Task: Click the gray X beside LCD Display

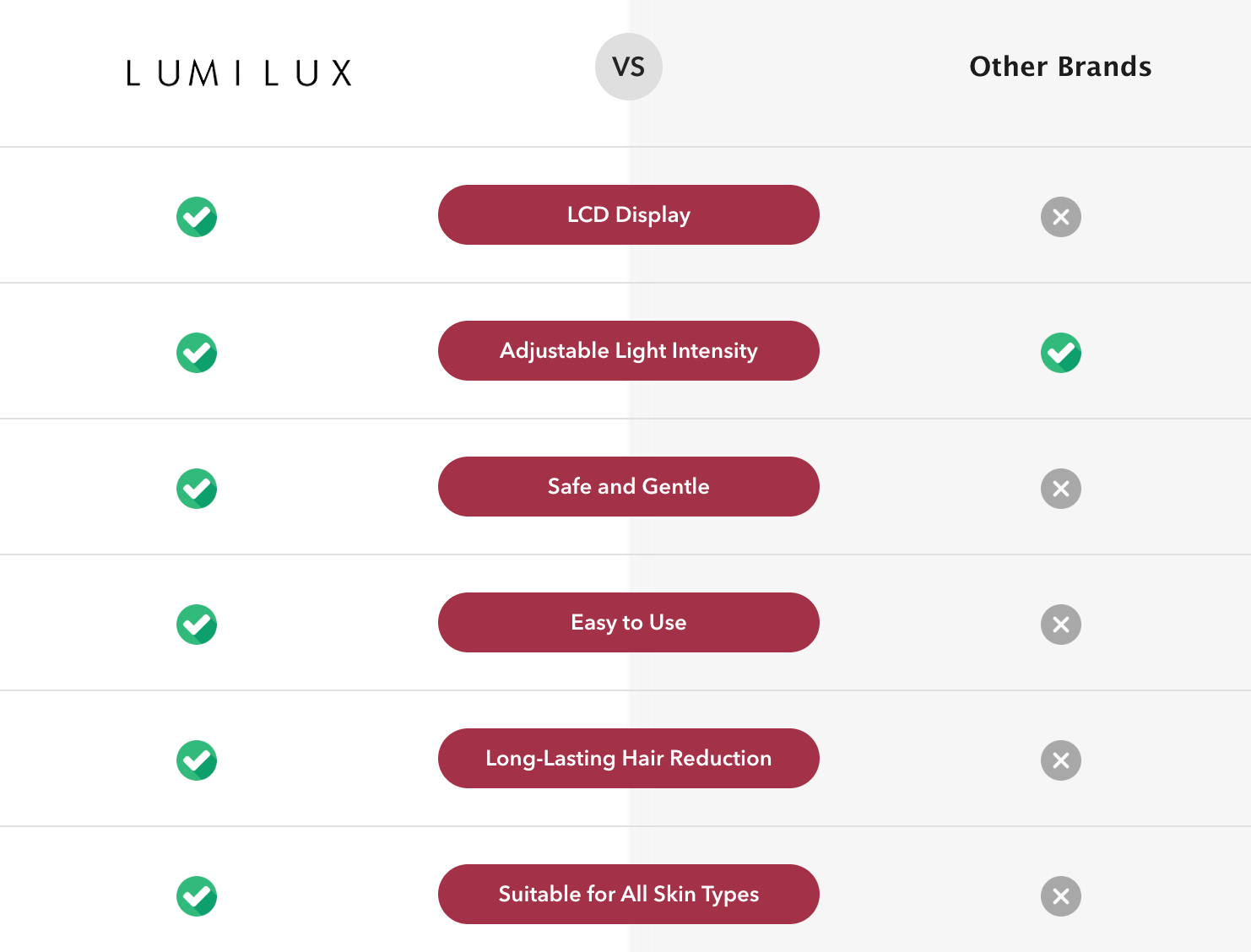Action: point(1061,217)
